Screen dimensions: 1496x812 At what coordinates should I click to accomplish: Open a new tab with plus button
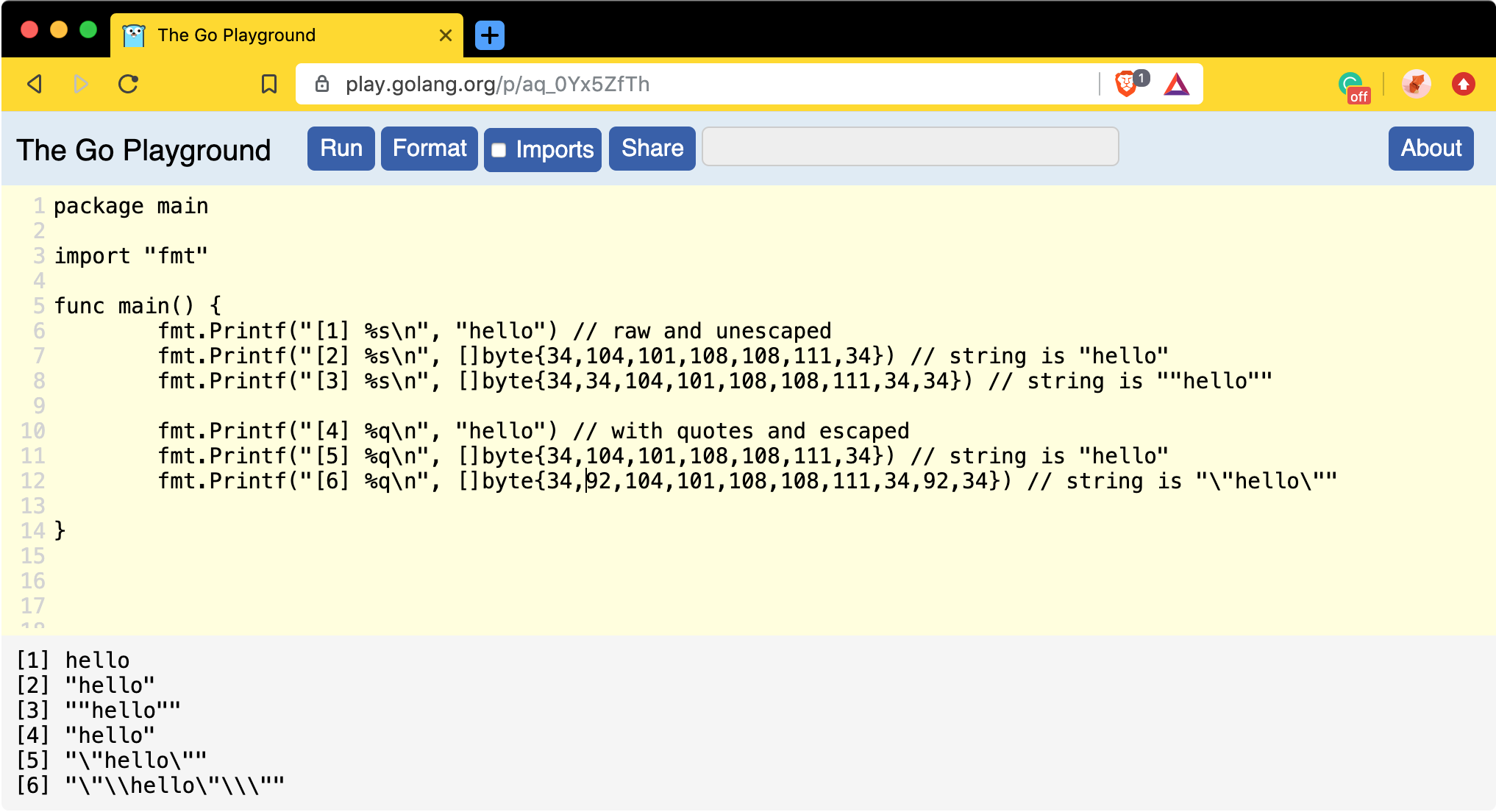490,35
